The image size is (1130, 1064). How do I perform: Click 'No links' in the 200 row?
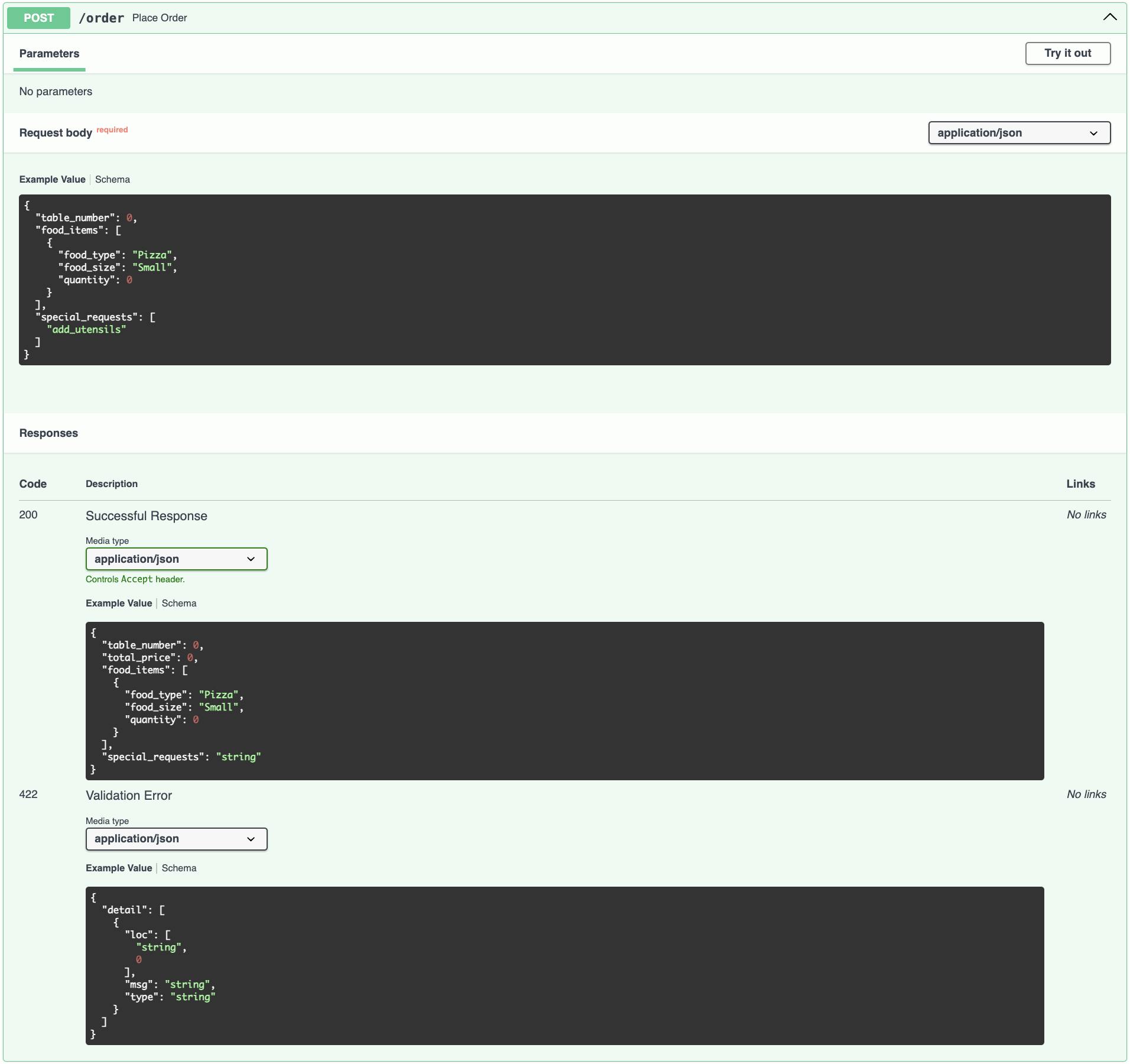click(1086, 515)
